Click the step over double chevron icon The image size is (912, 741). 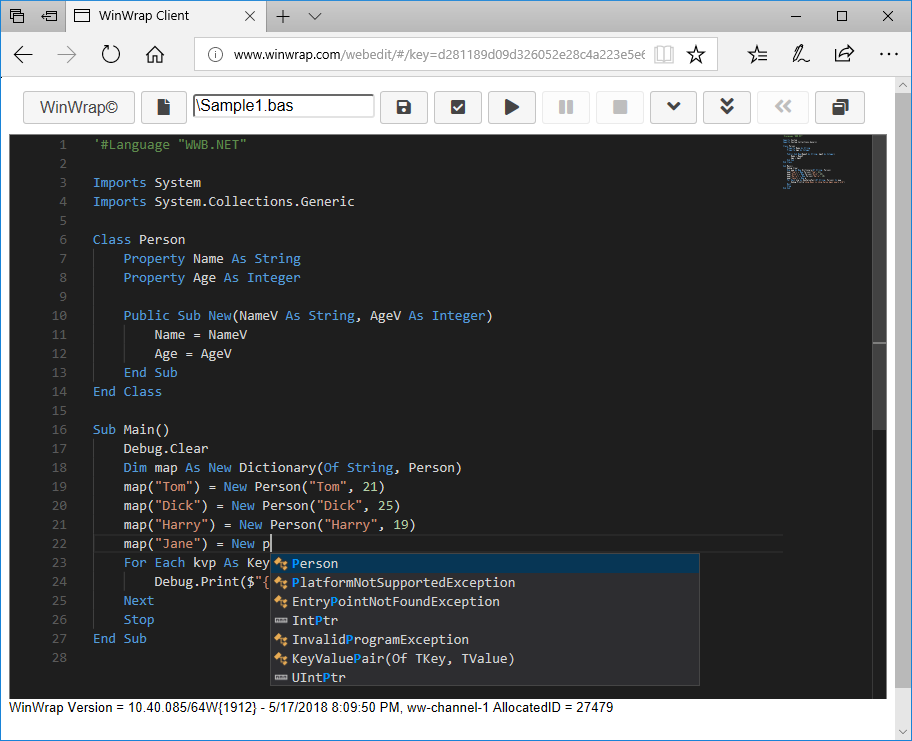click(x=728, y=107)
